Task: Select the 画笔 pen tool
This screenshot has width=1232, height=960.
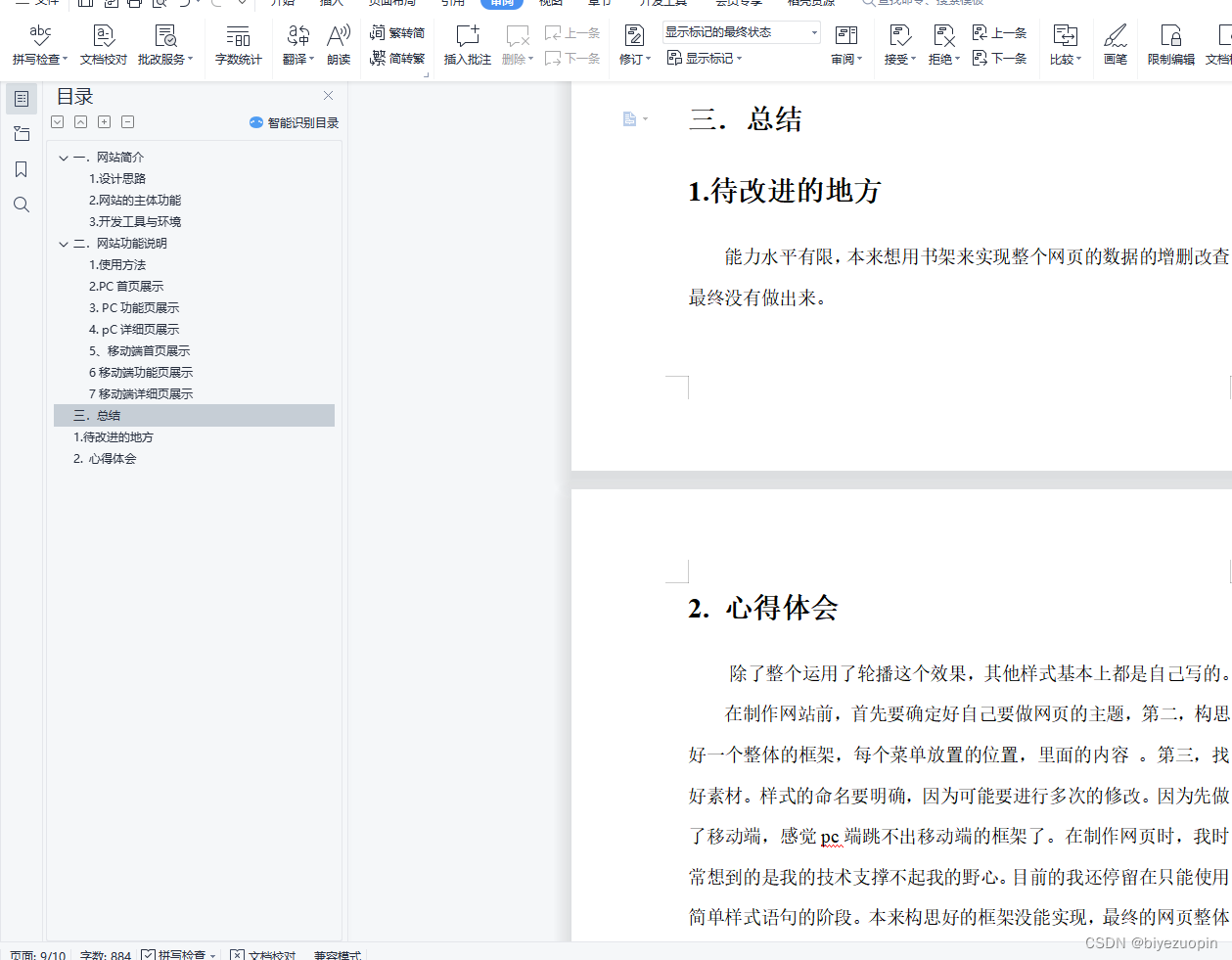Action: pyautogui.click(x=1115, y=45)
